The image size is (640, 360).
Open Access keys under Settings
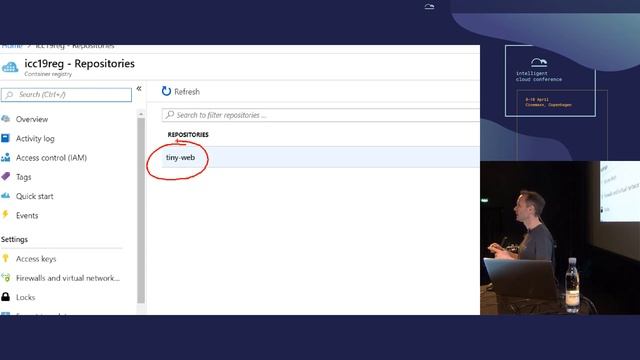tap(36, 259)
